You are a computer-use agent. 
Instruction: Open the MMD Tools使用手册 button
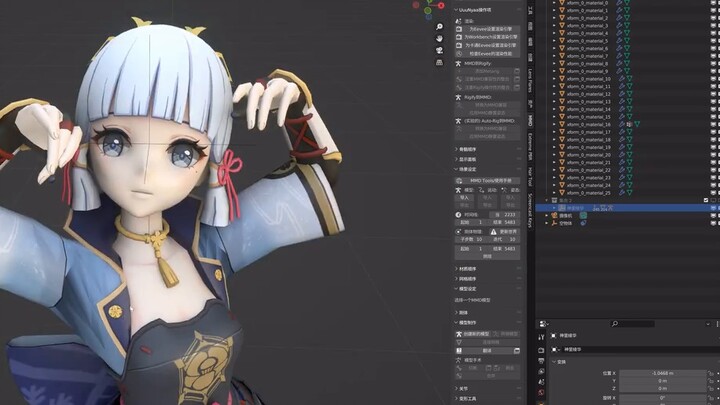[488, 181]
